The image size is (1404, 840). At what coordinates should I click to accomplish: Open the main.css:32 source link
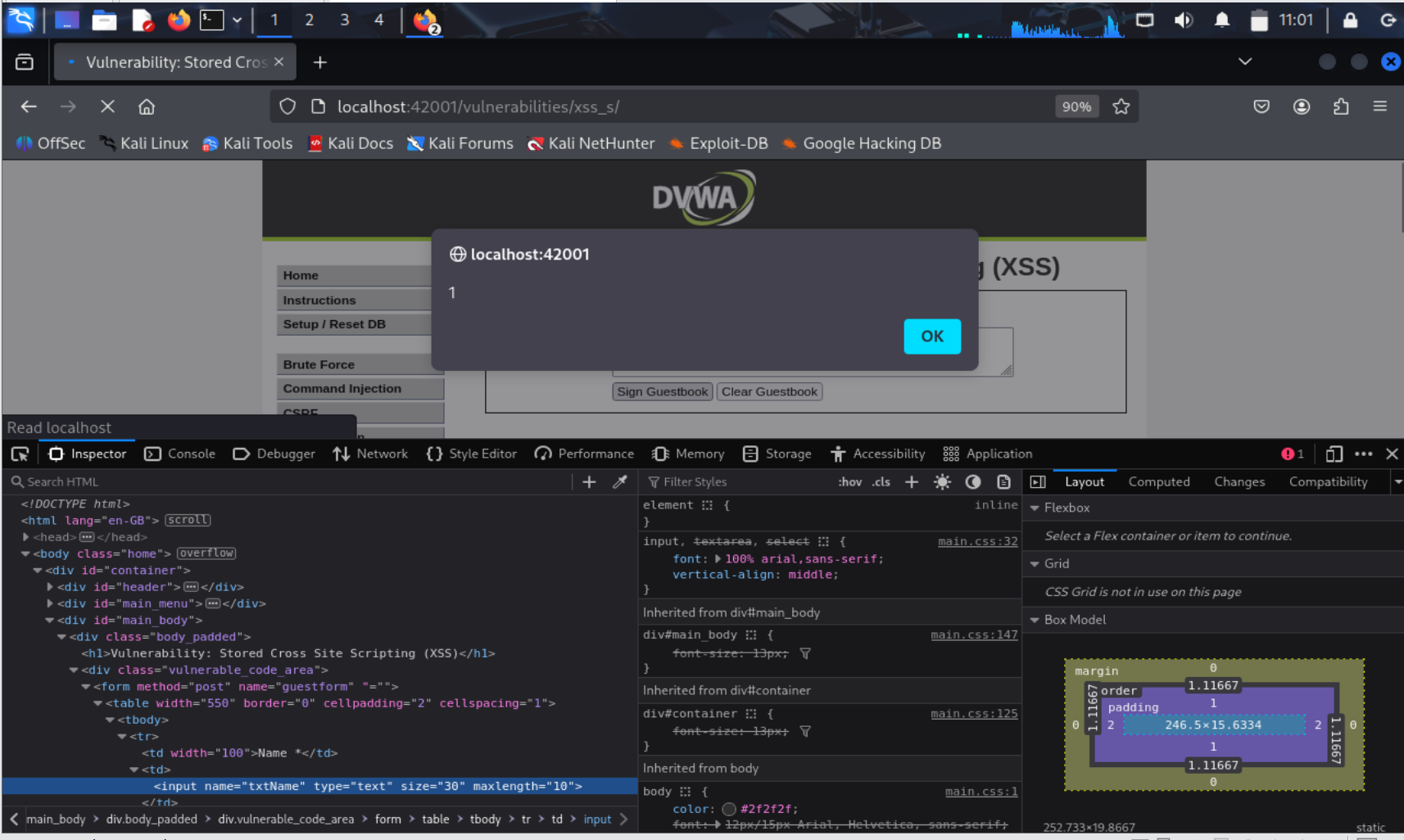point(978,541)
